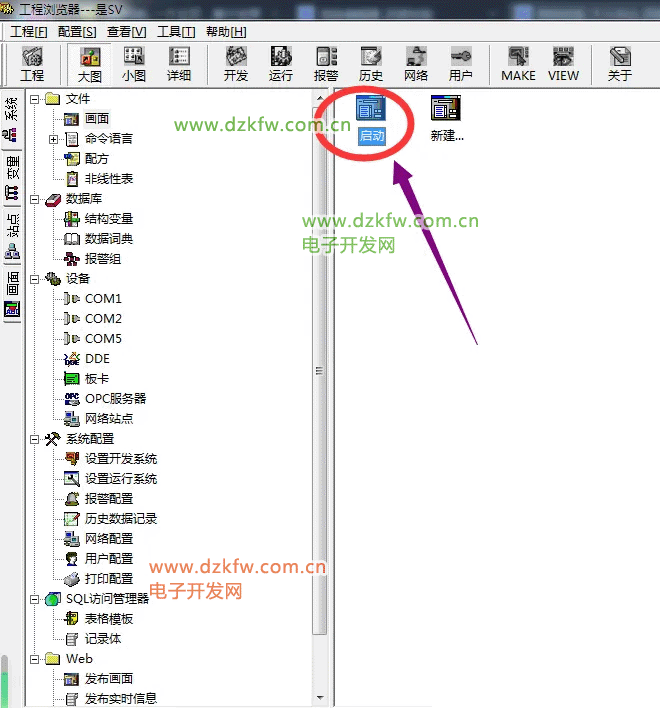Collapse the 数据库 tree branch
Viewport: 660px width, 708px height.
(34, 199)
